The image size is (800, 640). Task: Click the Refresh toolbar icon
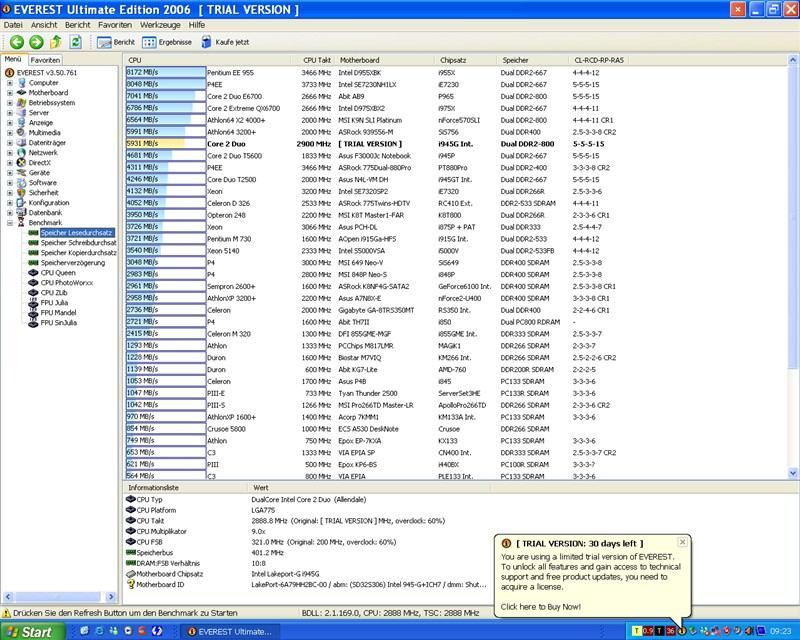(76, 42)
